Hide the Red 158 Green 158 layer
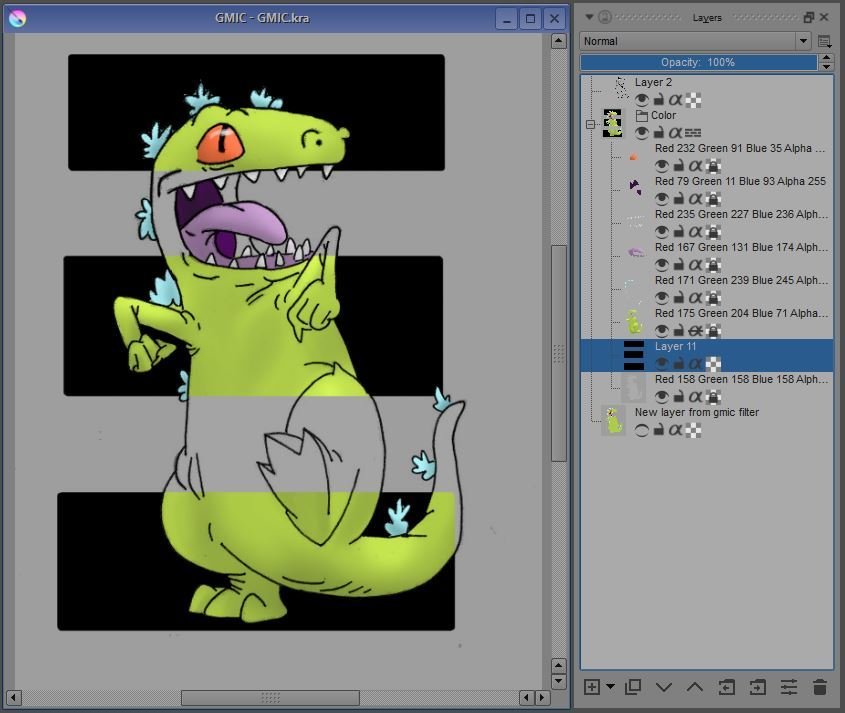This screenshot has height=713, width=845. coord(662,397)
